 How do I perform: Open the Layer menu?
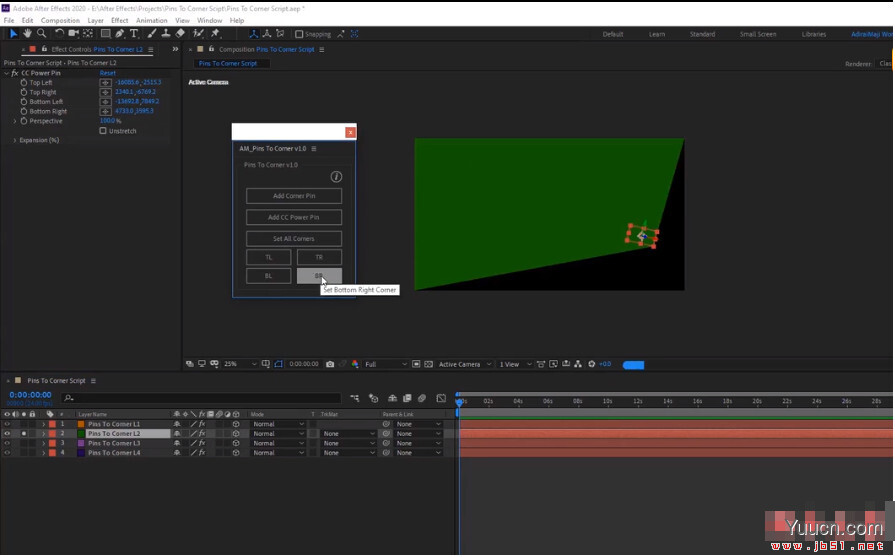click(x=95, y=21)
